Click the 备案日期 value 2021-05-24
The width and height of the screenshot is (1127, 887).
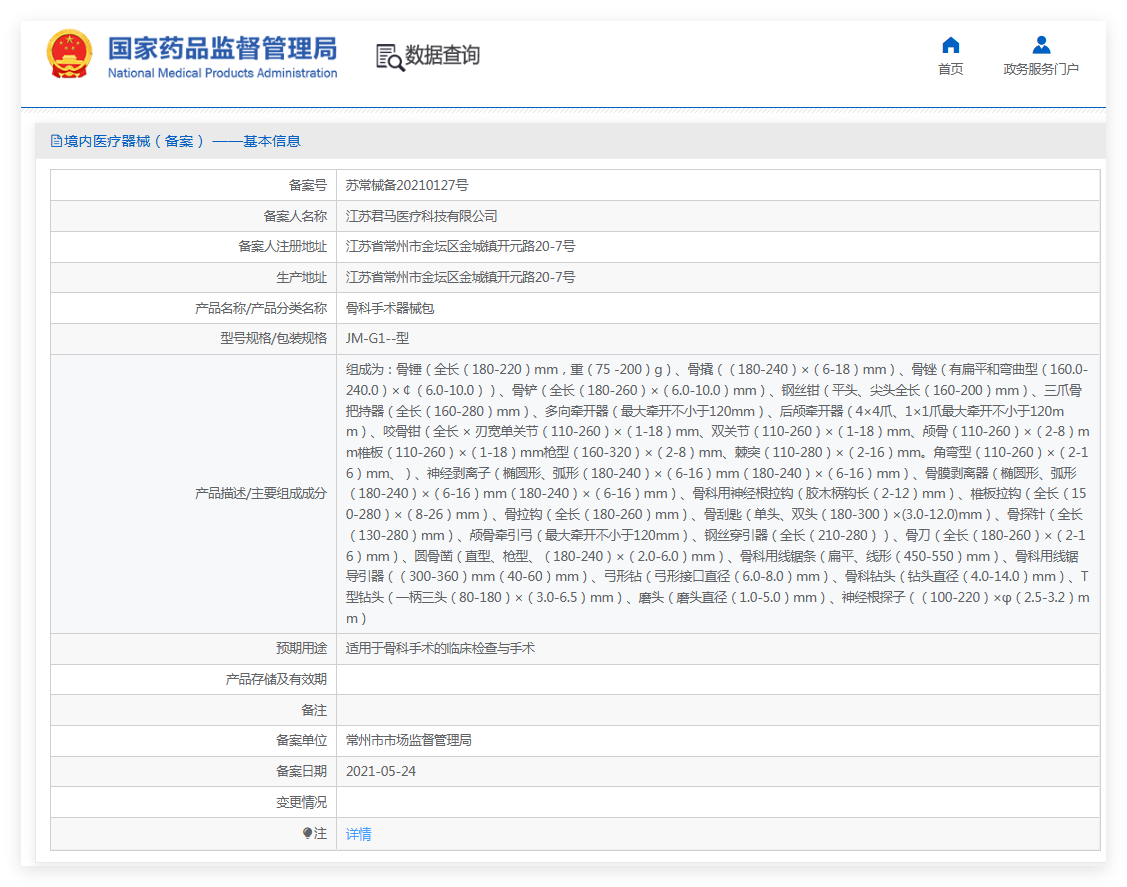click(x=380, y=771)
